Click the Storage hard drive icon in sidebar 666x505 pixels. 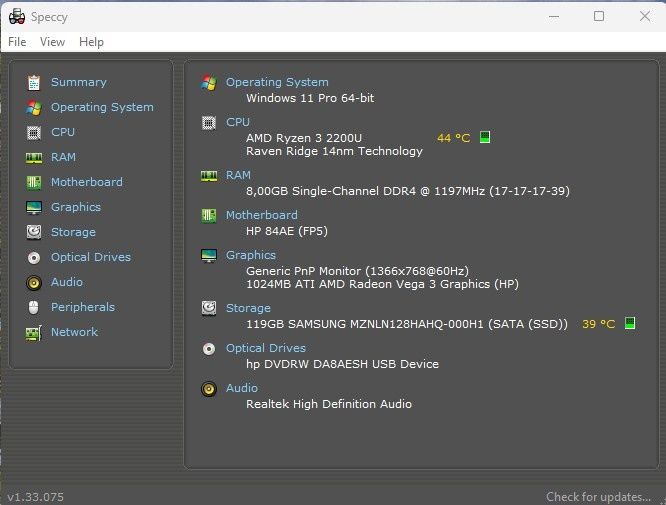(34, 232)
